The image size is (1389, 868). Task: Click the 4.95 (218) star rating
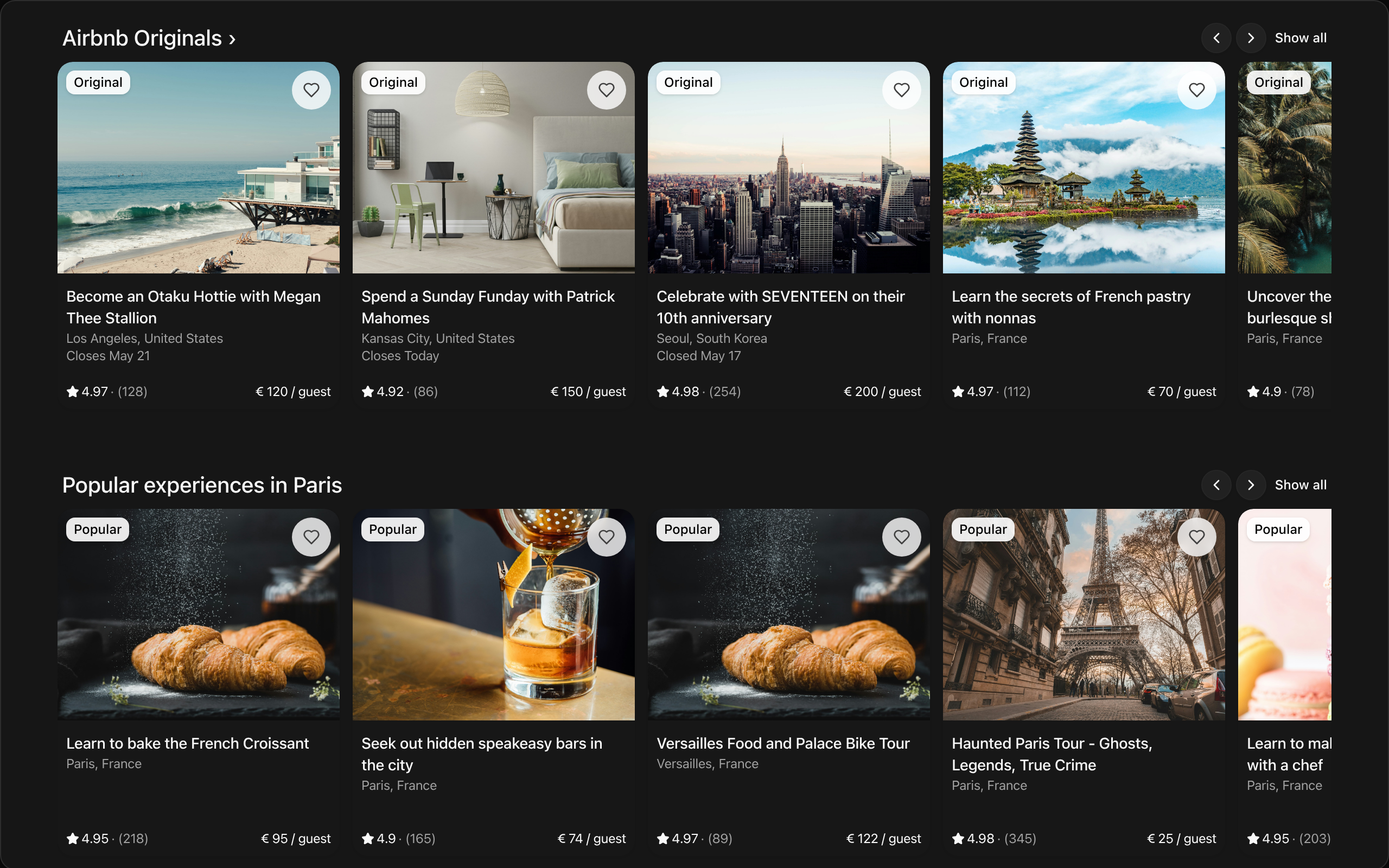point(107,839)
